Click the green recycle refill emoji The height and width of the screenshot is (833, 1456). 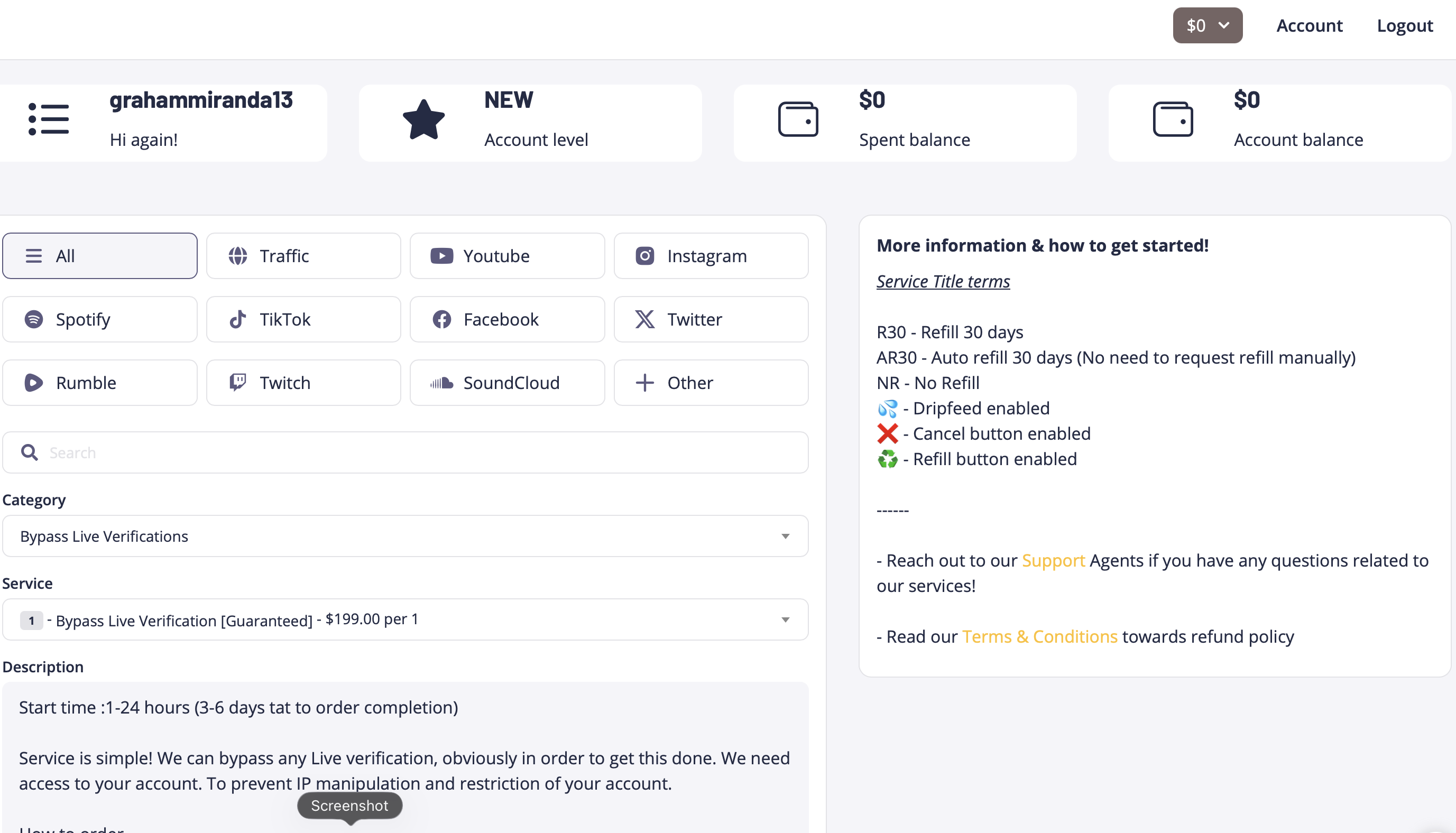[x=887, y=459]
